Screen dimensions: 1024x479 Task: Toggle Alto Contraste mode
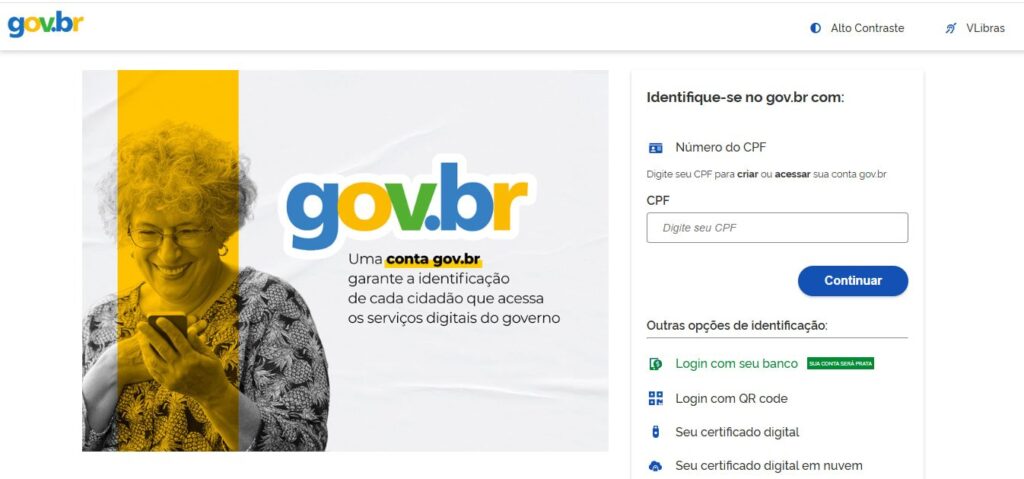click(x=857, y=28)
